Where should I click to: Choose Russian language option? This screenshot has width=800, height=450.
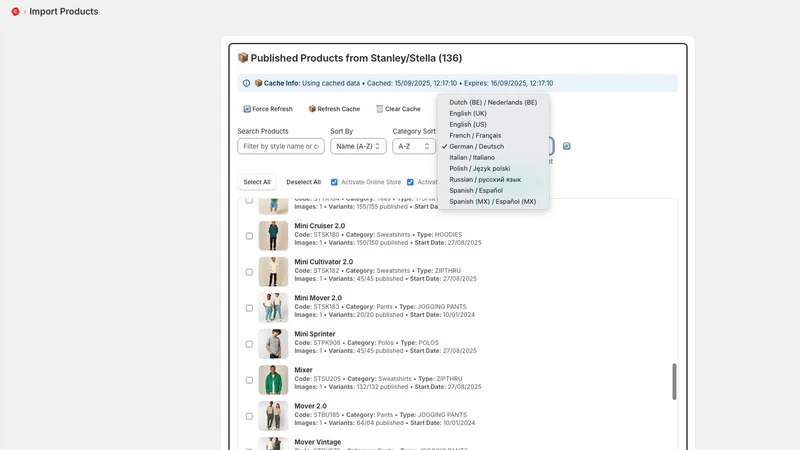click(x=493, y=180)
